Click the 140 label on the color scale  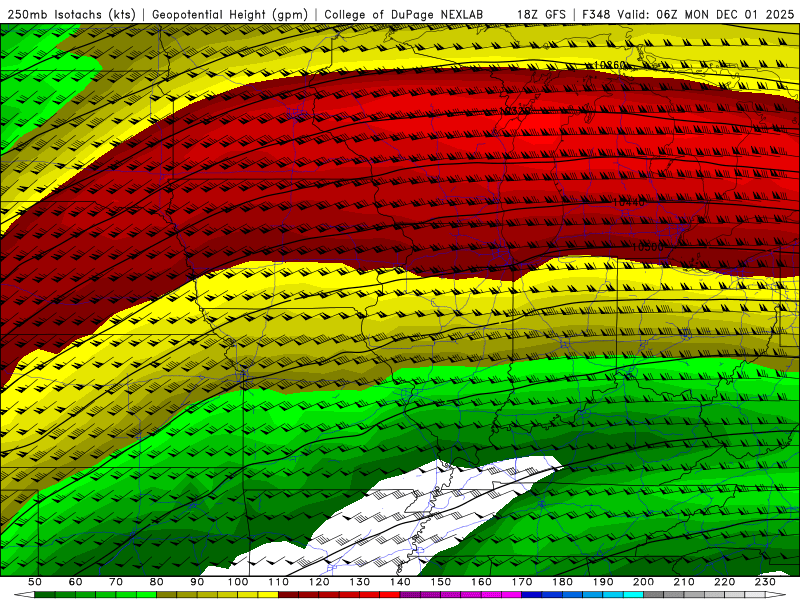(401, 582)
